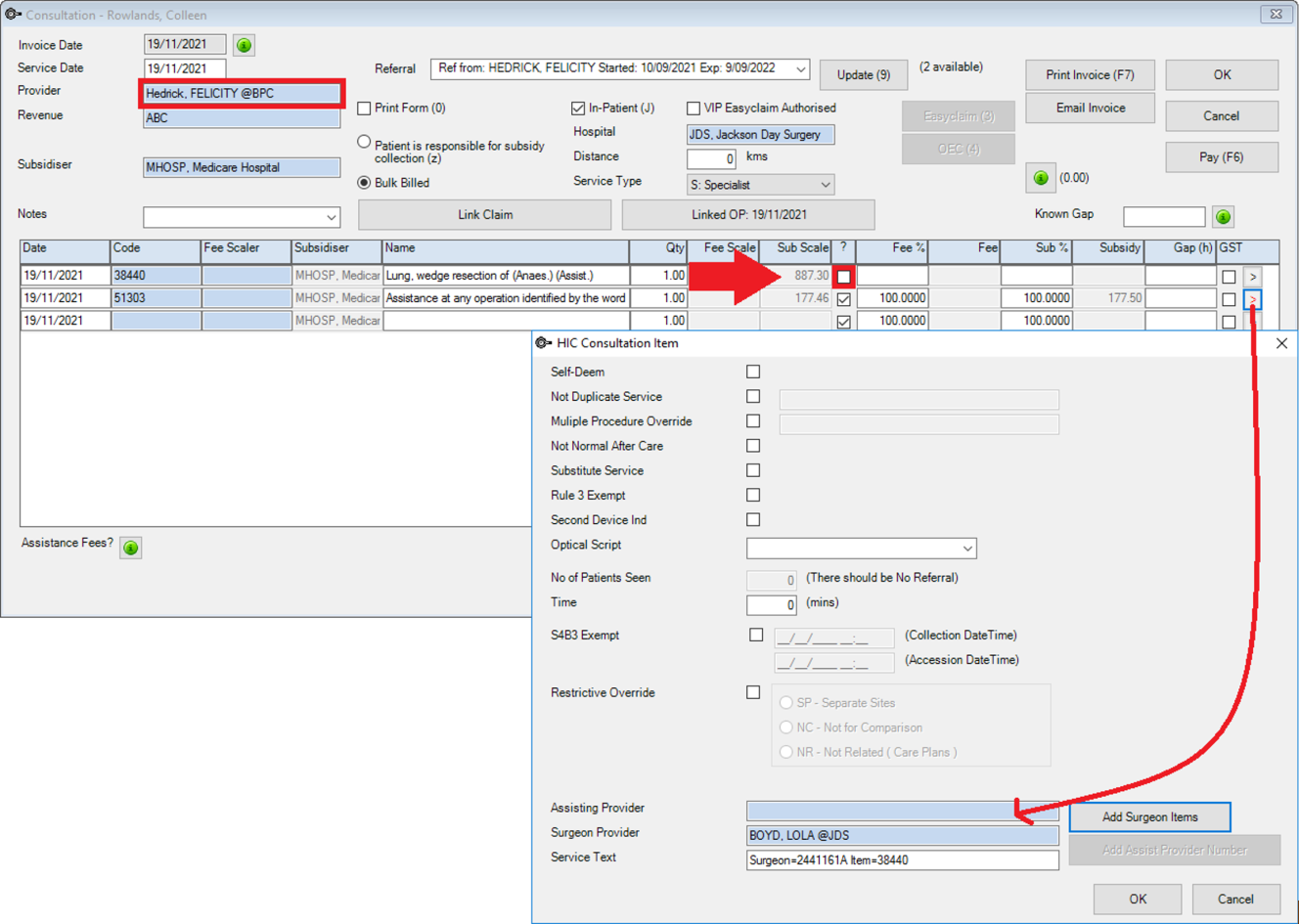Image resolution: width=1299 pixels, height=924 pixels.
Task: Click Cancel in HIC Consultation Item dialog
Action: [1235, 900]
